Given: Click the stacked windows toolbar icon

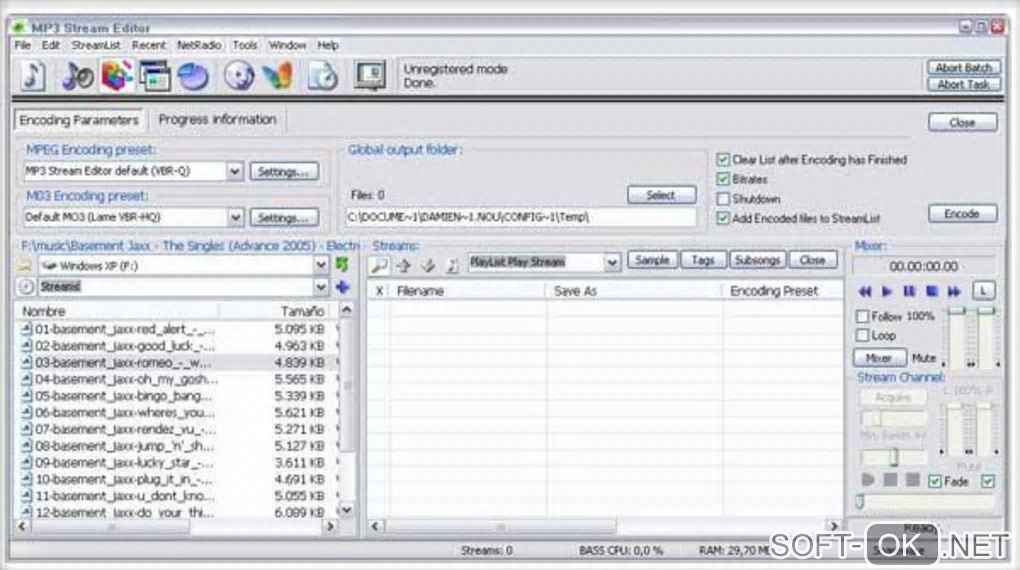Looking at the screenshot, I should tap(155, 76).
